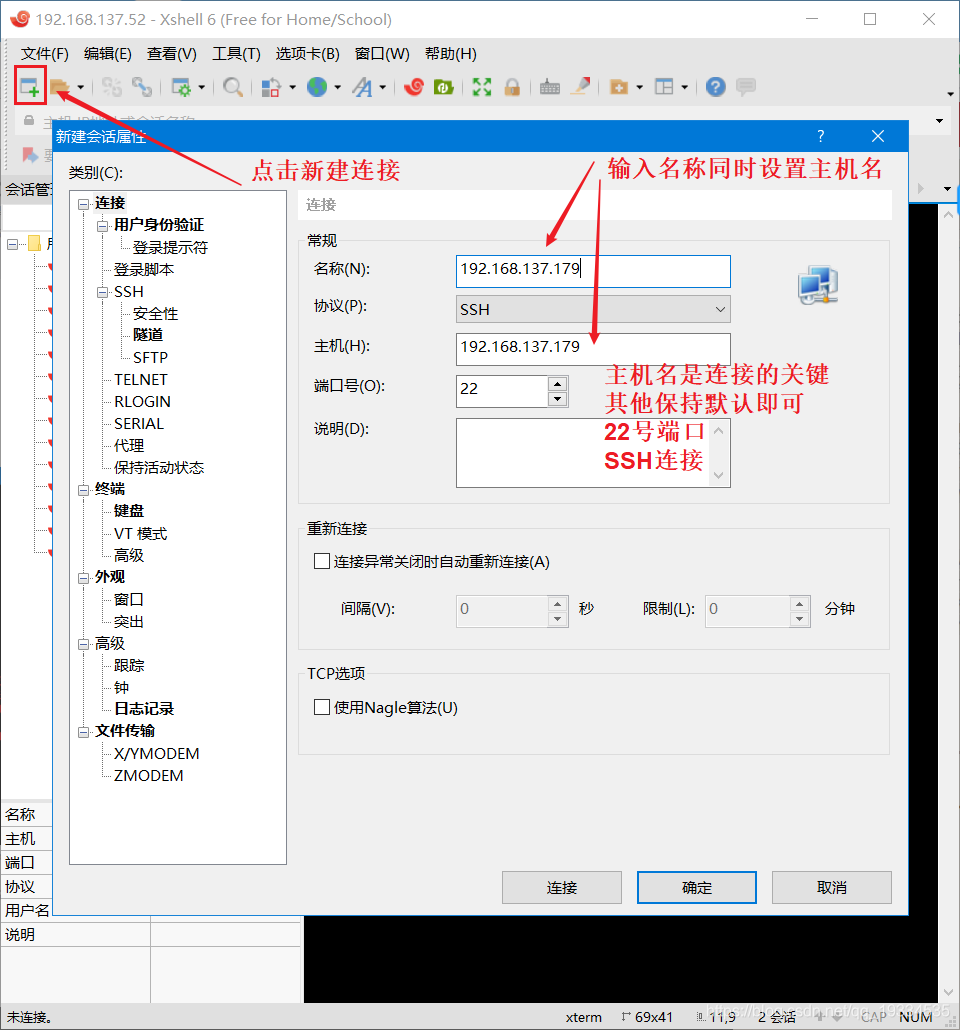This screenshot has height=1030, width=960.
Task: Click the globe encoding icon
Action: [317, 87]
